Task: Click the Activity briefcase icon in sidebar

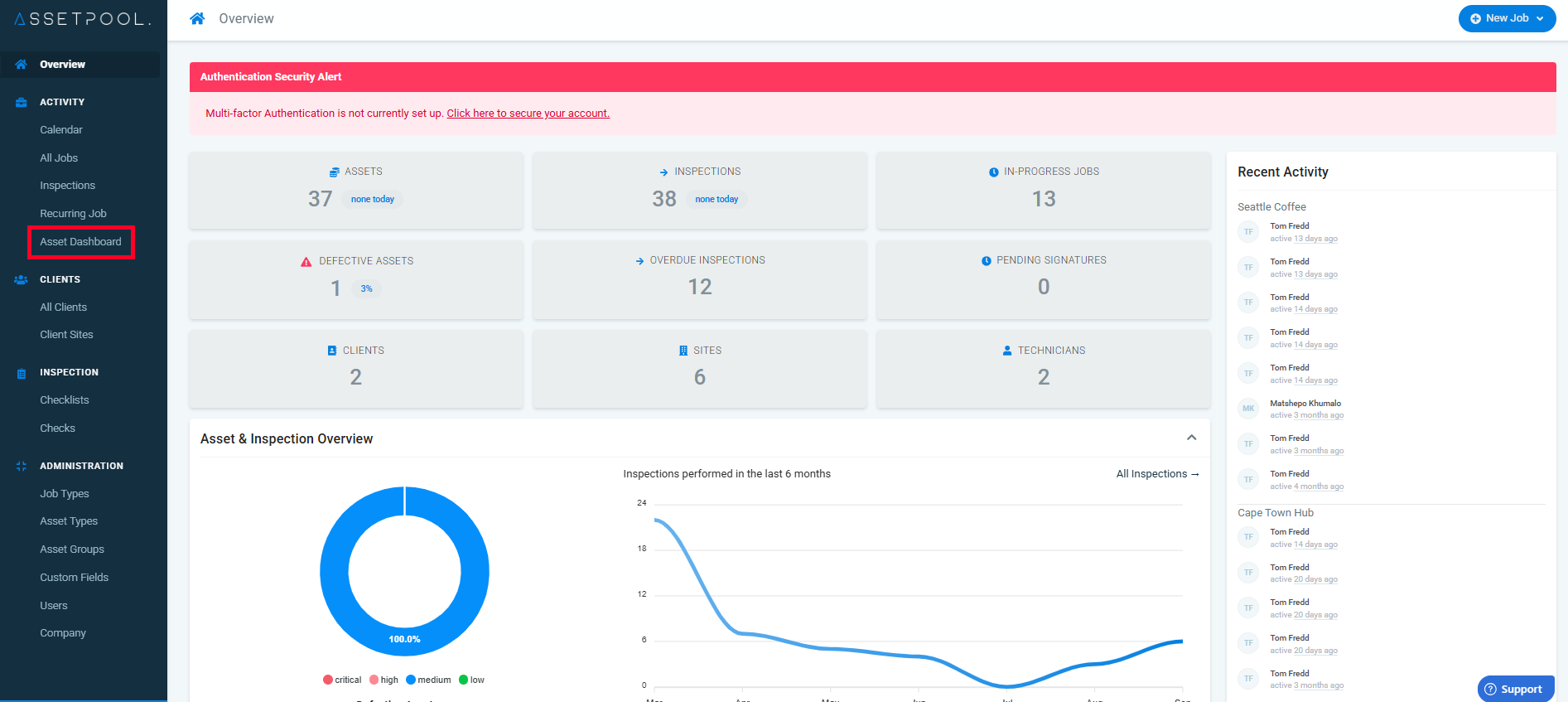Action: tap(22, 103)
